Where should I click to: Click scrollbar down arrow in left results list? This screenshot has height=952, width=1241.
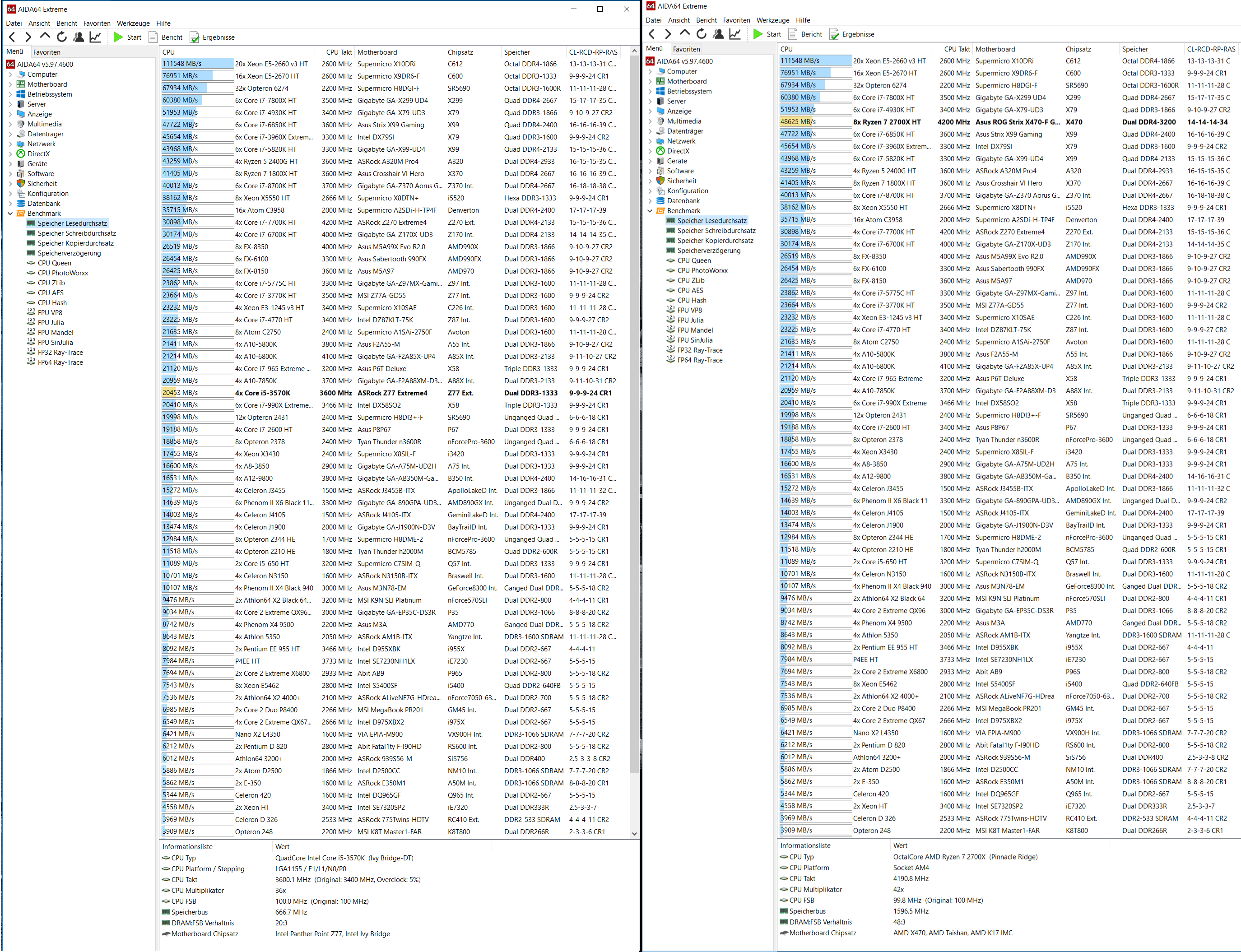click(x=634, y=834)
